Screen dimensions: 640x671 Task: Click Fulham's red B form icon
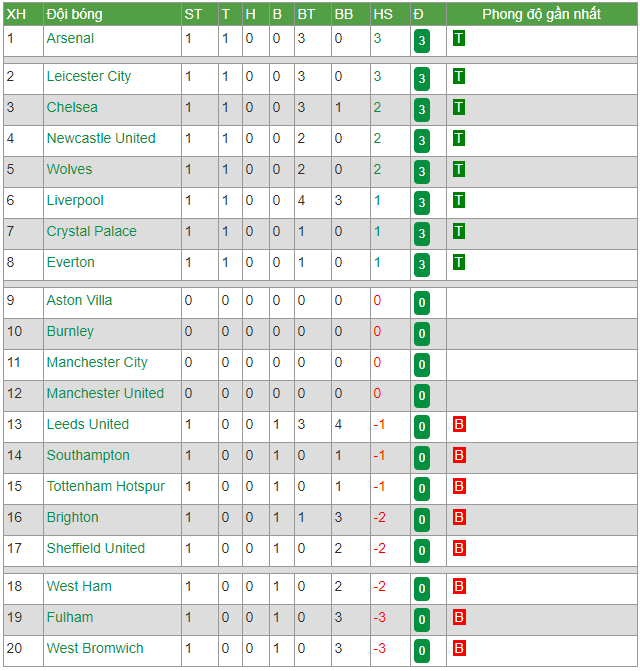pos(459,617)
